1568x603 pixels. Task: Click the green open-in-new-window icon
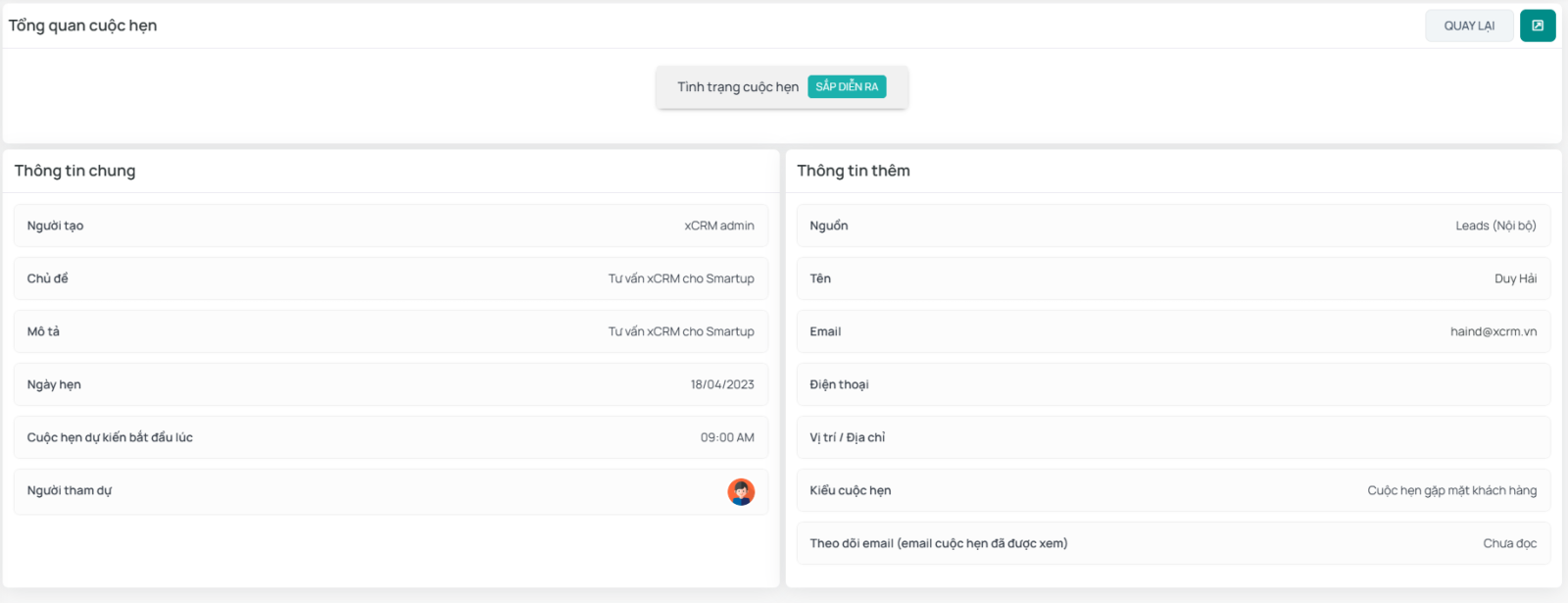(x=1537, y=25)
